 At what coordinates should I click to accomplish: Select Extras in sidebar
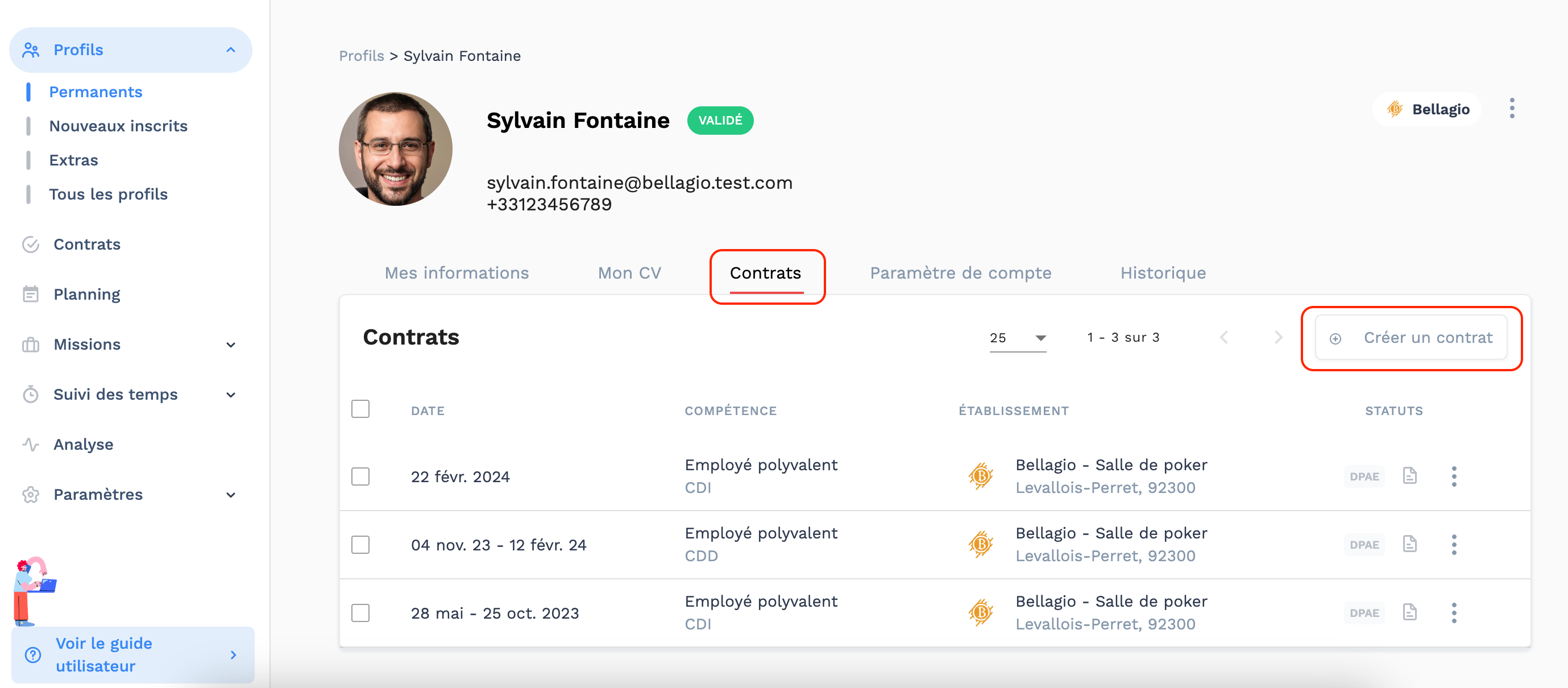[x=74, y=160]
